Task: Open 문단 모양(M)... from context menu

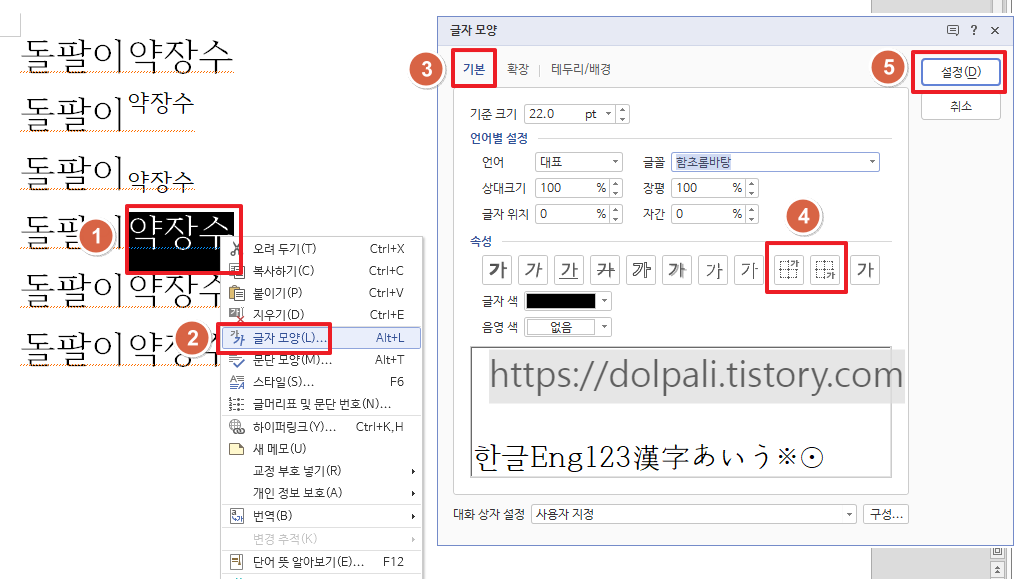Action: point(321,360)
